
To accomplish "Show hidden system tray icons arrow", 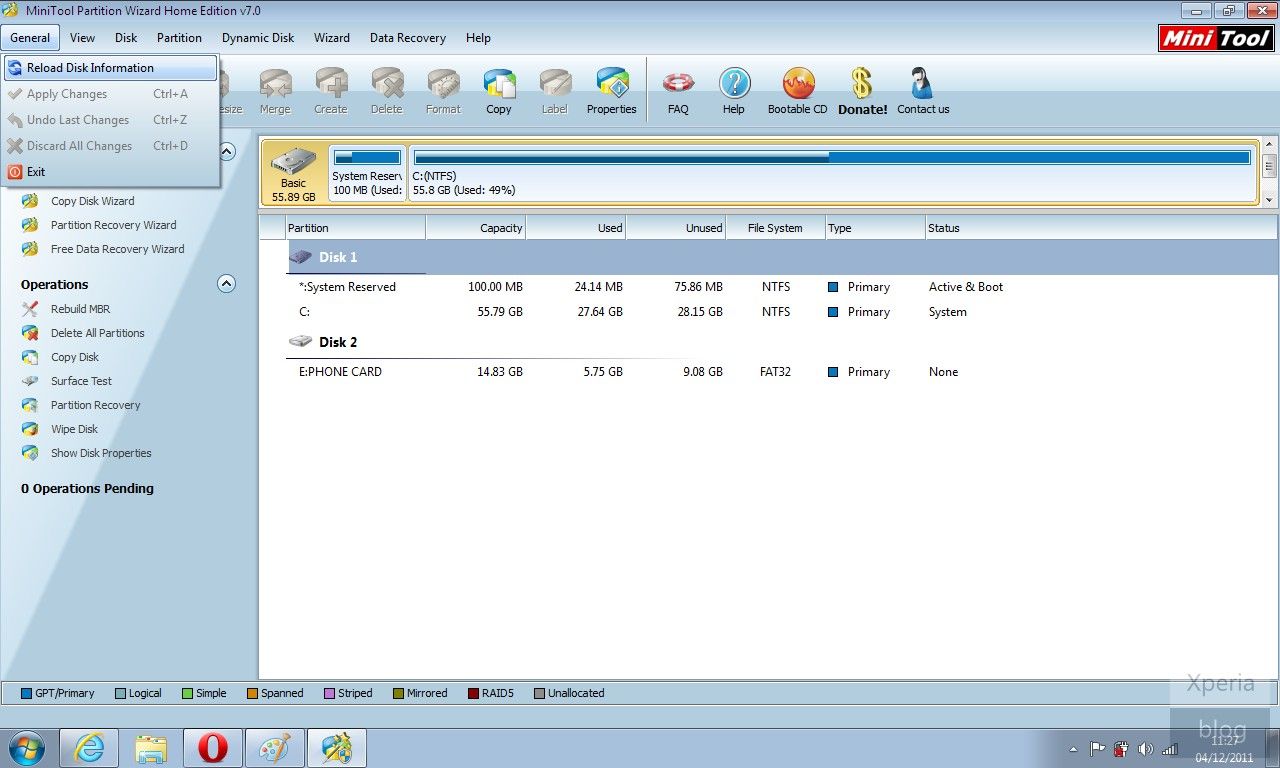I will coord(1074,749).
